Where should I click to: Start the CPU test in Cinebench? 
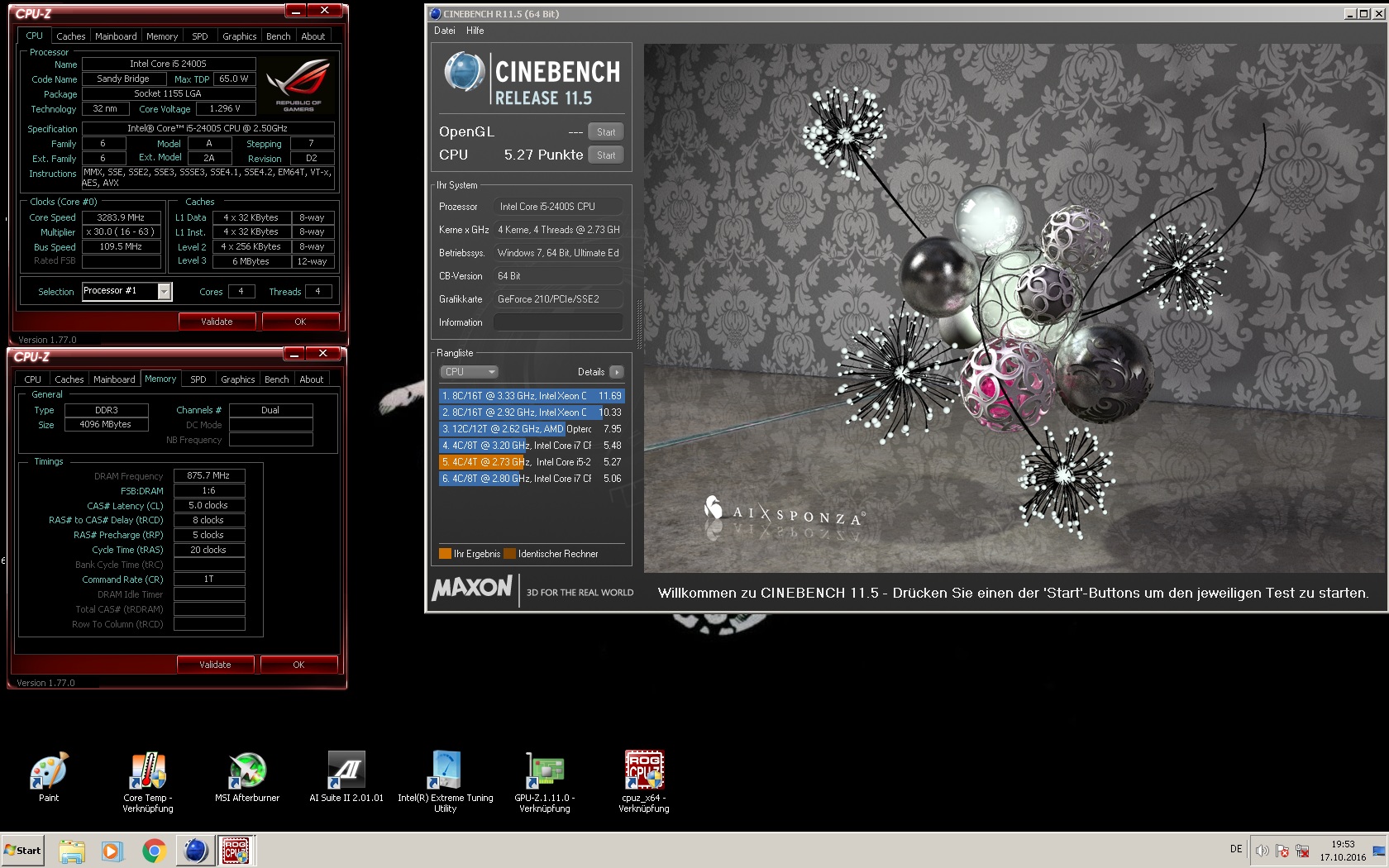tap(606, 155)
